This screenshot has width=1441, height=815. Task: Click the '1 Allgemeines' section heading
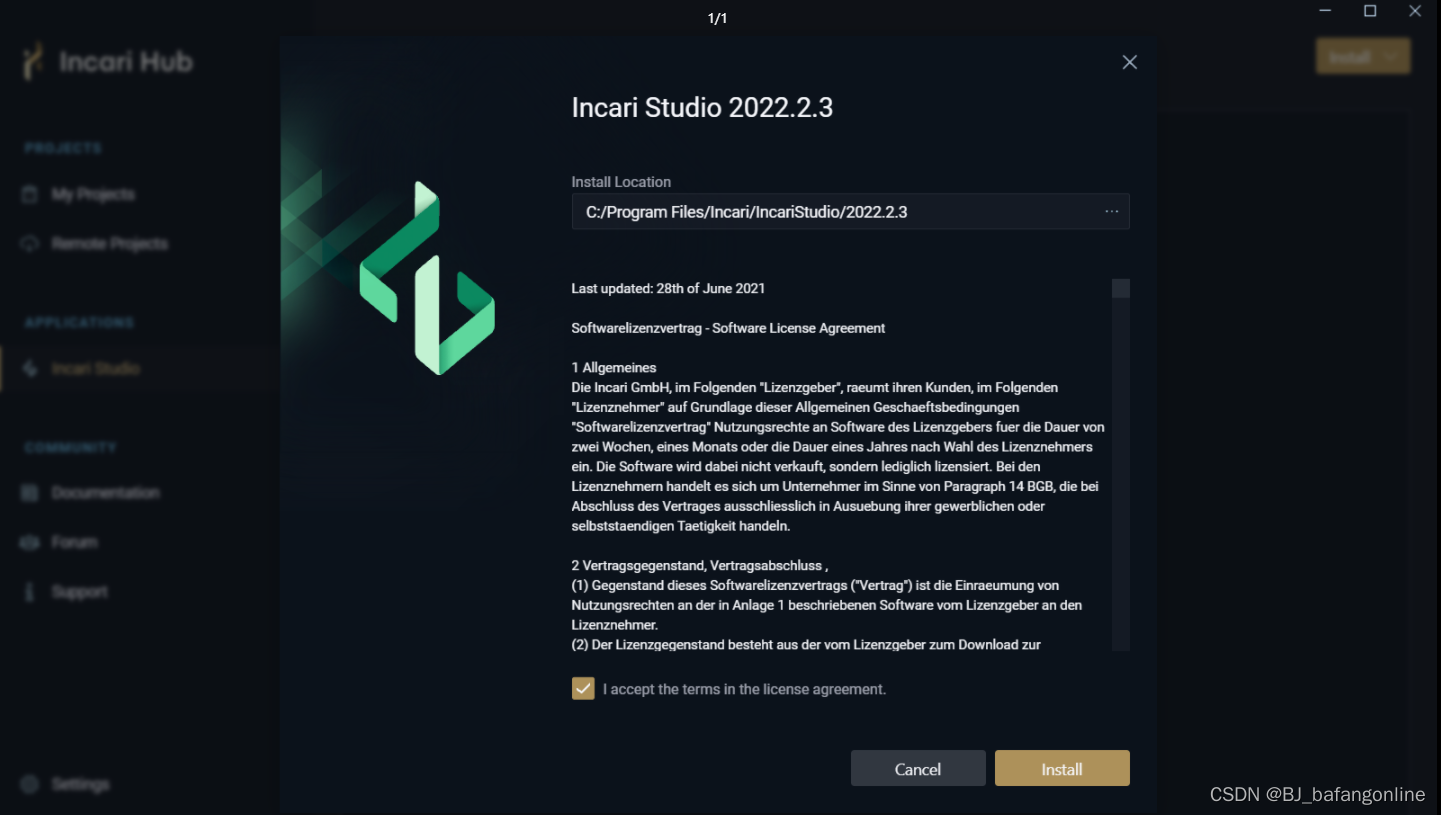(614, 368)
